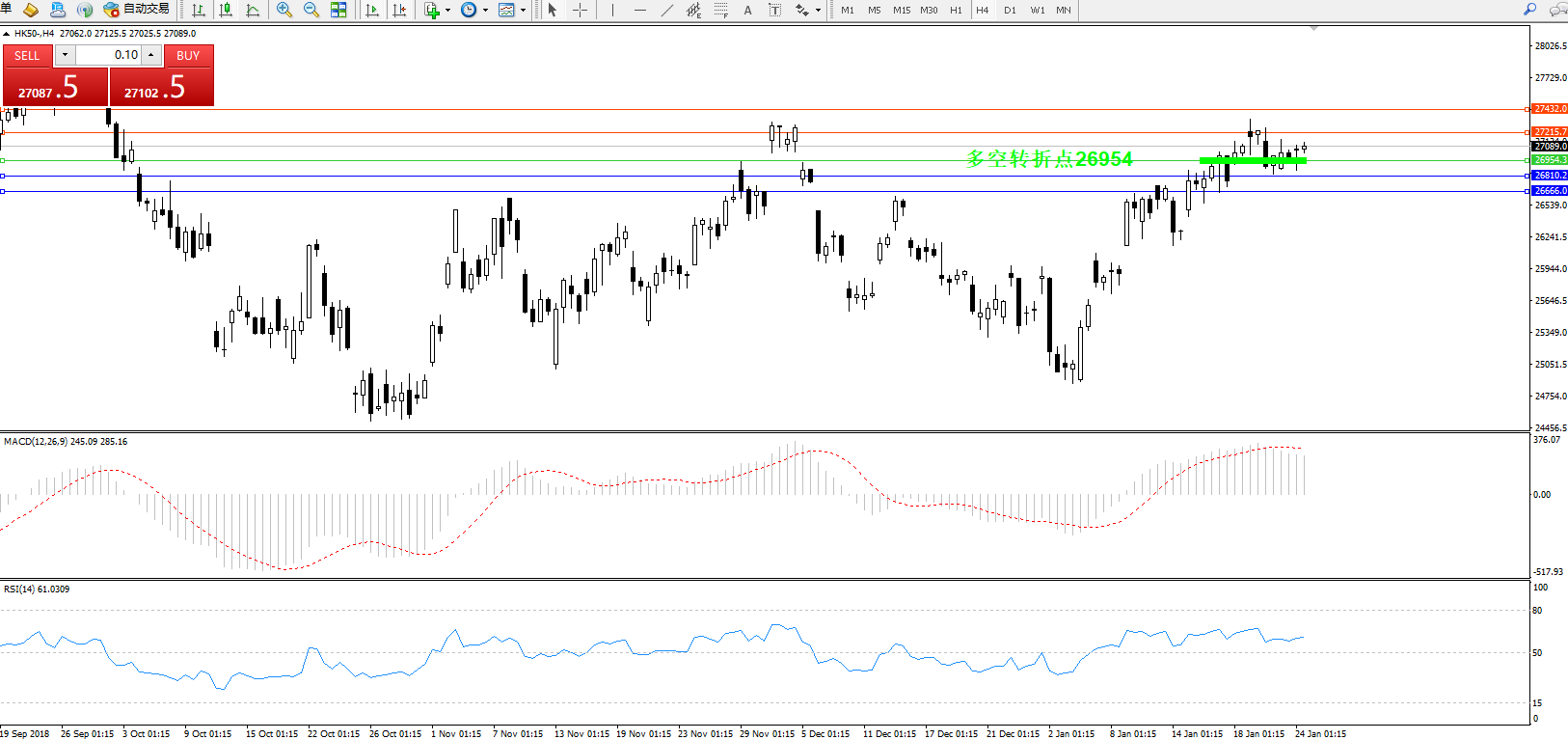This screenshot has height=740, width=1568.
Task: Click the Tile Windows icon
Action: 338,10
